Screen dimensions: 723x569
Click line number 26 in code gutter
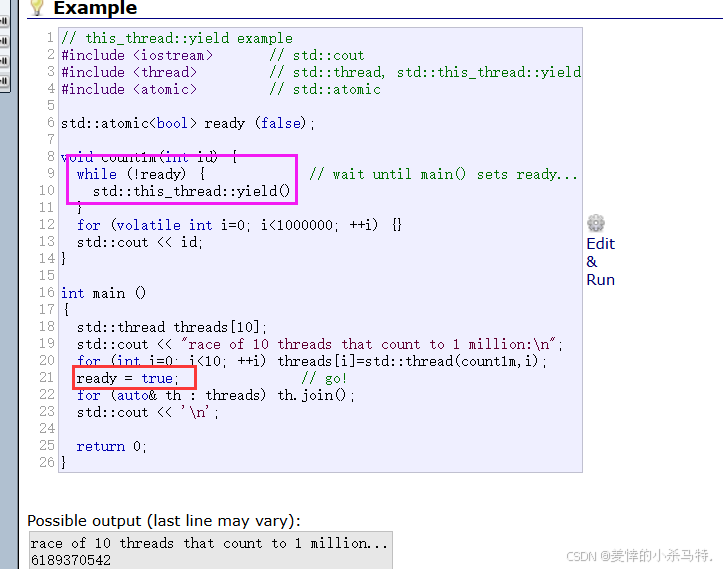(x=47, y=462)
